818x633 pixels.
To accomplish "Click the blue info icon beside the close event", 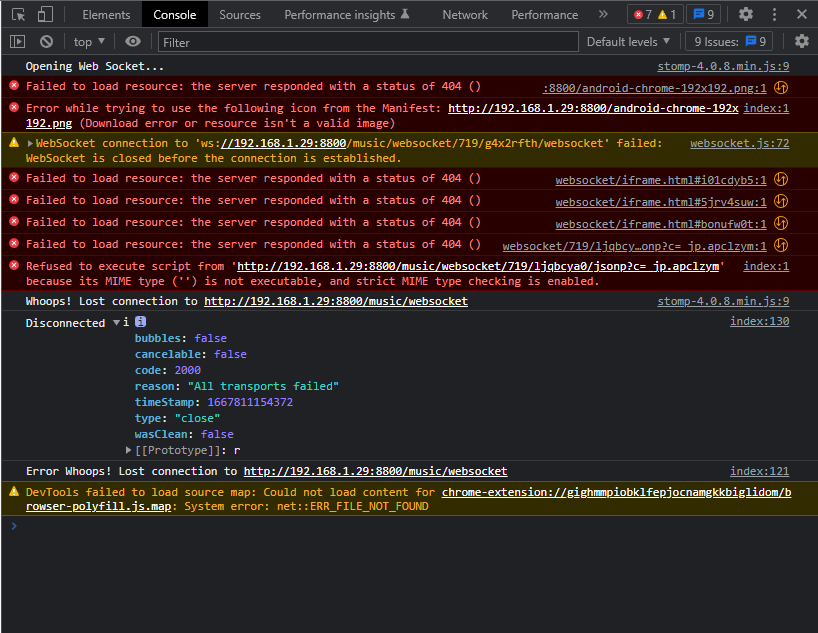I will 138,321.
